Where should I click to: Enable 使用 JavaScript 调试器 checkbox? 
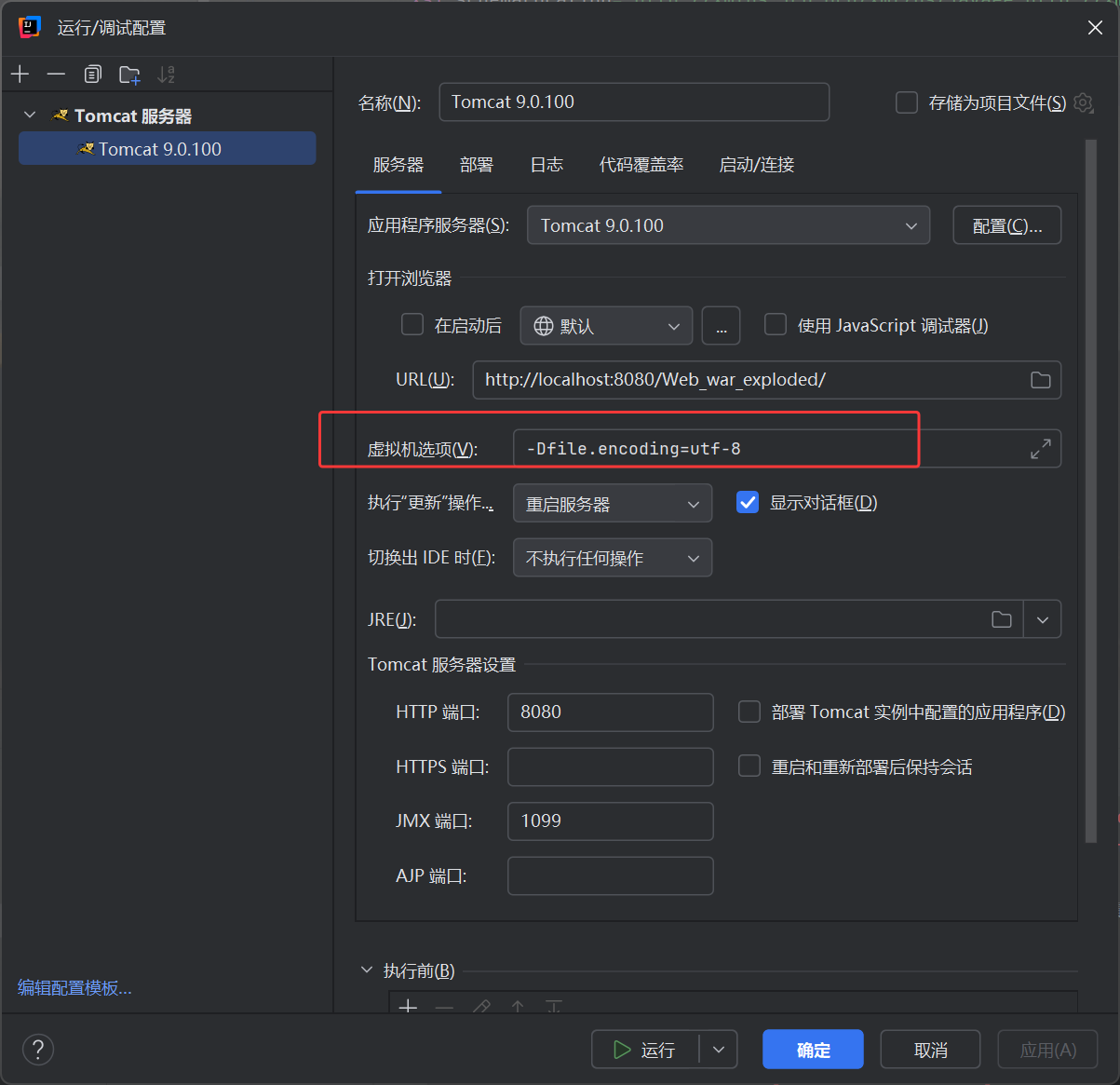776,325
